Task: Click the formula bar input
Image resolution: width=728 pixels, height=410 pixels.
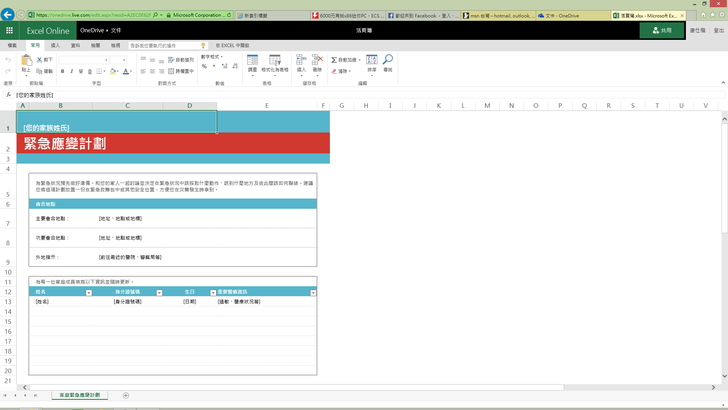Action: (369, 95)
